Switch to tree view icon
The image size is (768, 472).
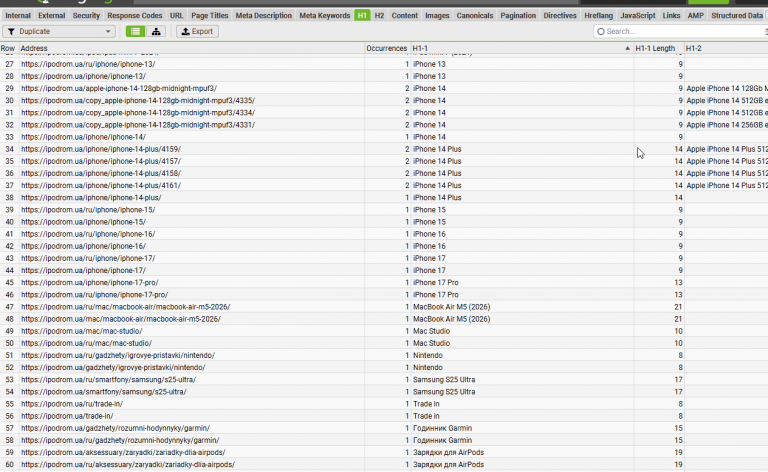(x=156, y=31)
